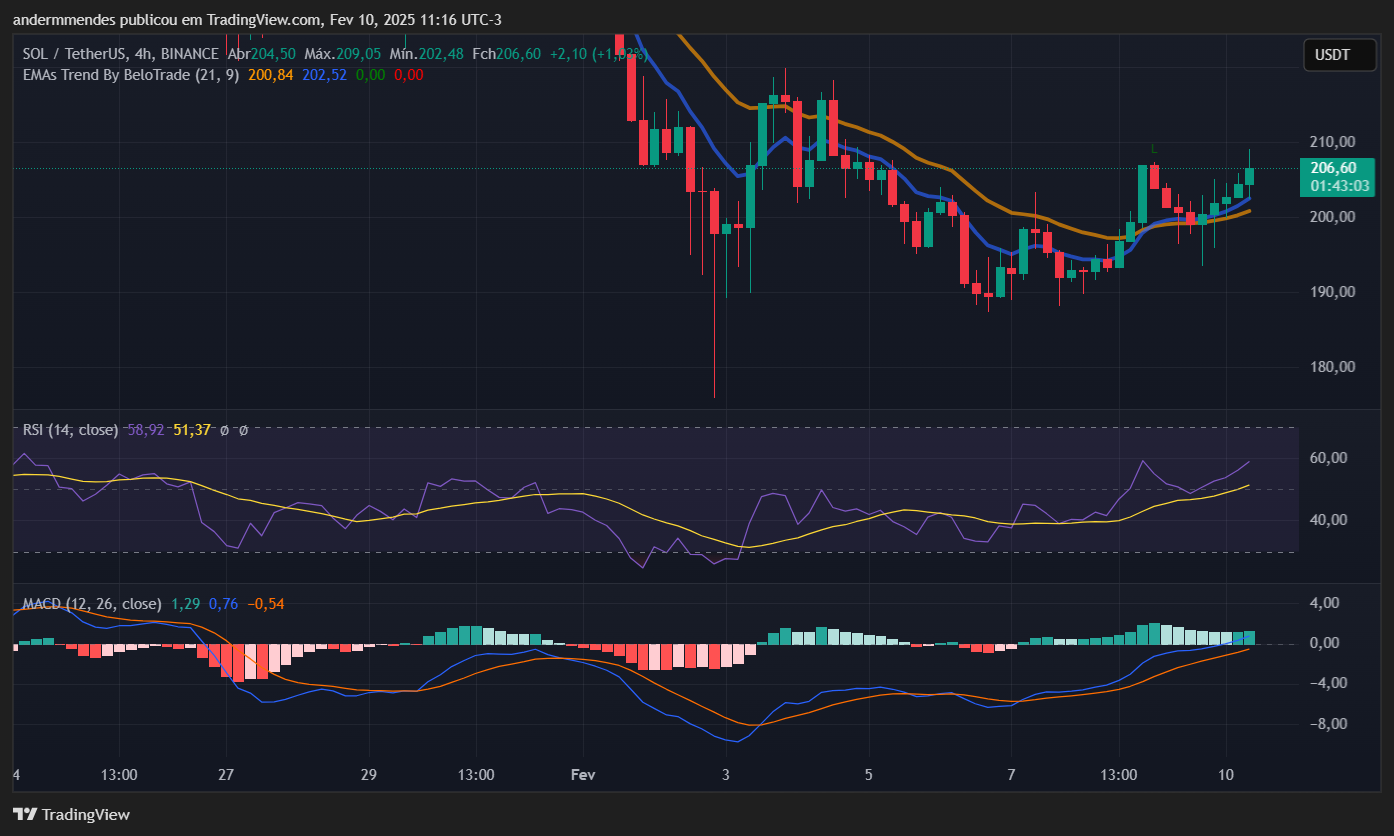Image resolution: width=1394 pixels, height=836 pixels.
Task: Click the −8,00 label on MACD axis
Action: [1330, 723]
